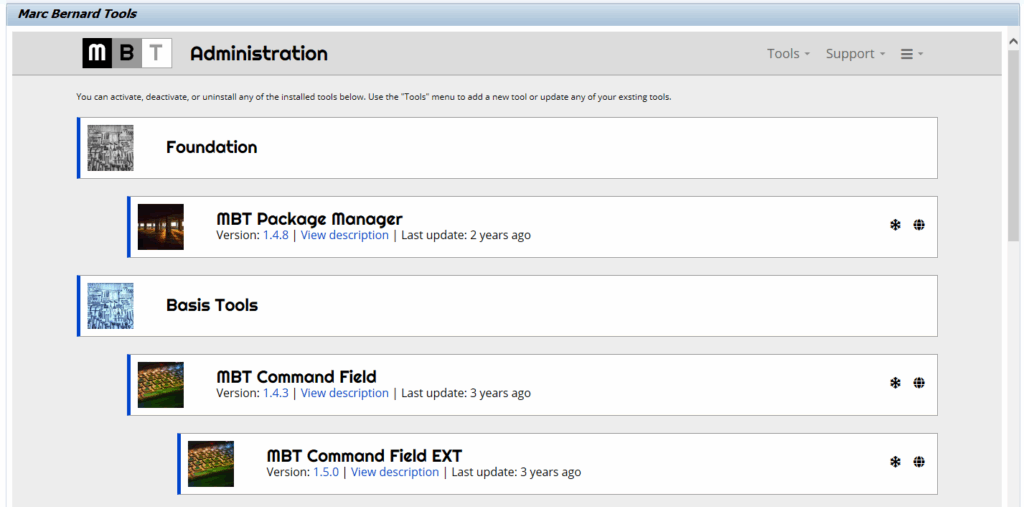Click the snowflake icon for MBT Command Field EXT
Viewport: 1024px width, 507px height.
pyautogui.click(x=895, y=462)
